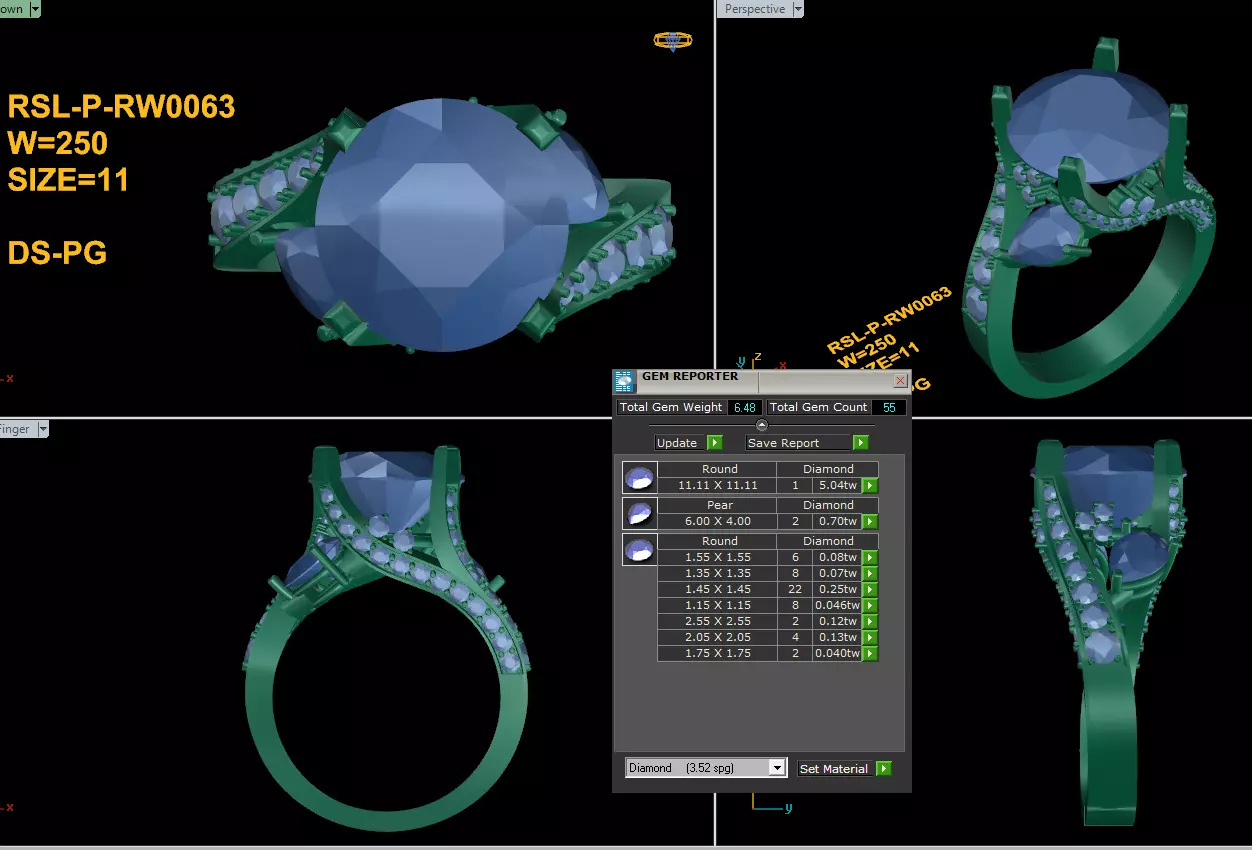Click the Perspective viewport tab label

(755, 9)
